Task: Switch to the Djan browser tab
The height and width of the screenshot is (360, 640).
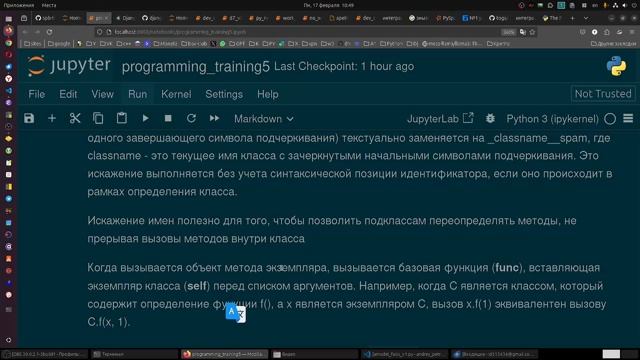Action: 125,18
